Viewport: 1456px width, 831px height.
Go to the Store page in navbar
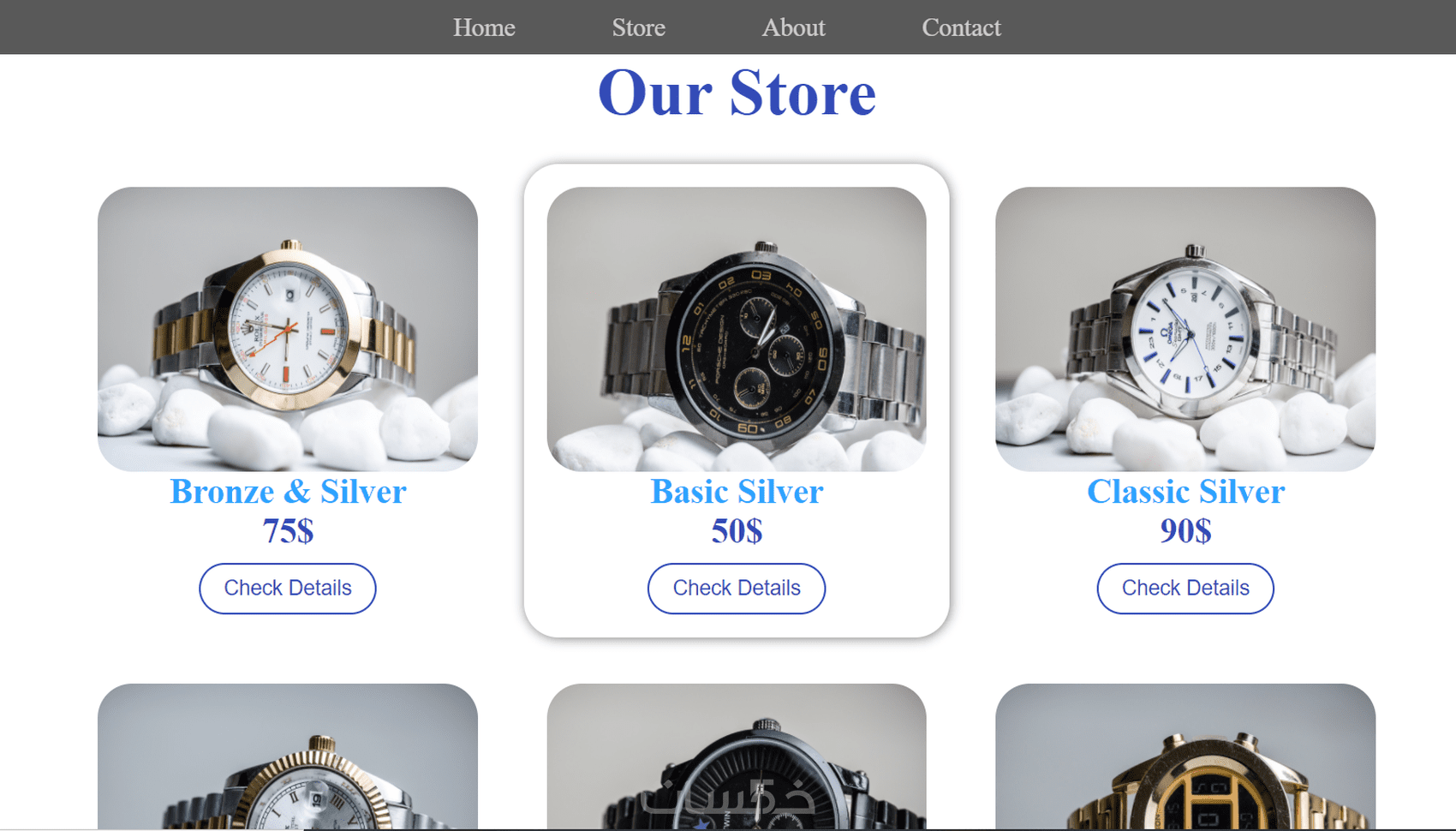coord(638,27)
